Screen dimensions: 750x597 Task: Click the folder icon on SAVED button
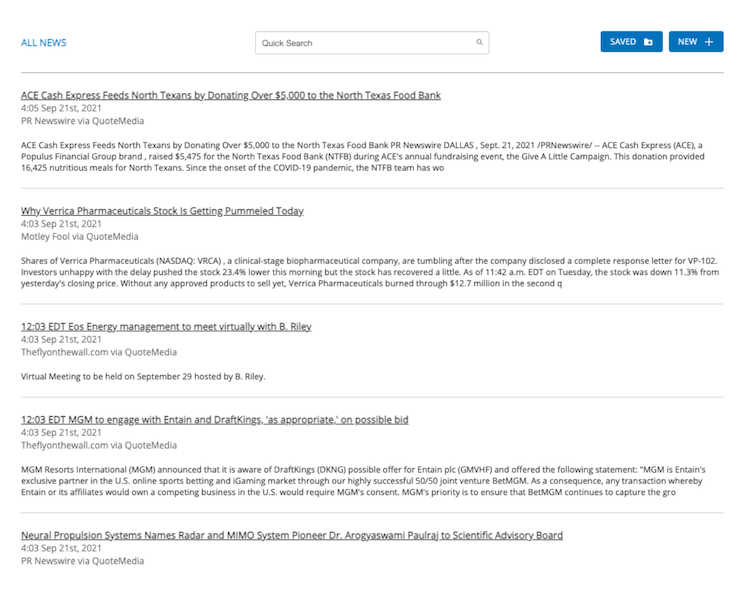(x=648, y=42)
